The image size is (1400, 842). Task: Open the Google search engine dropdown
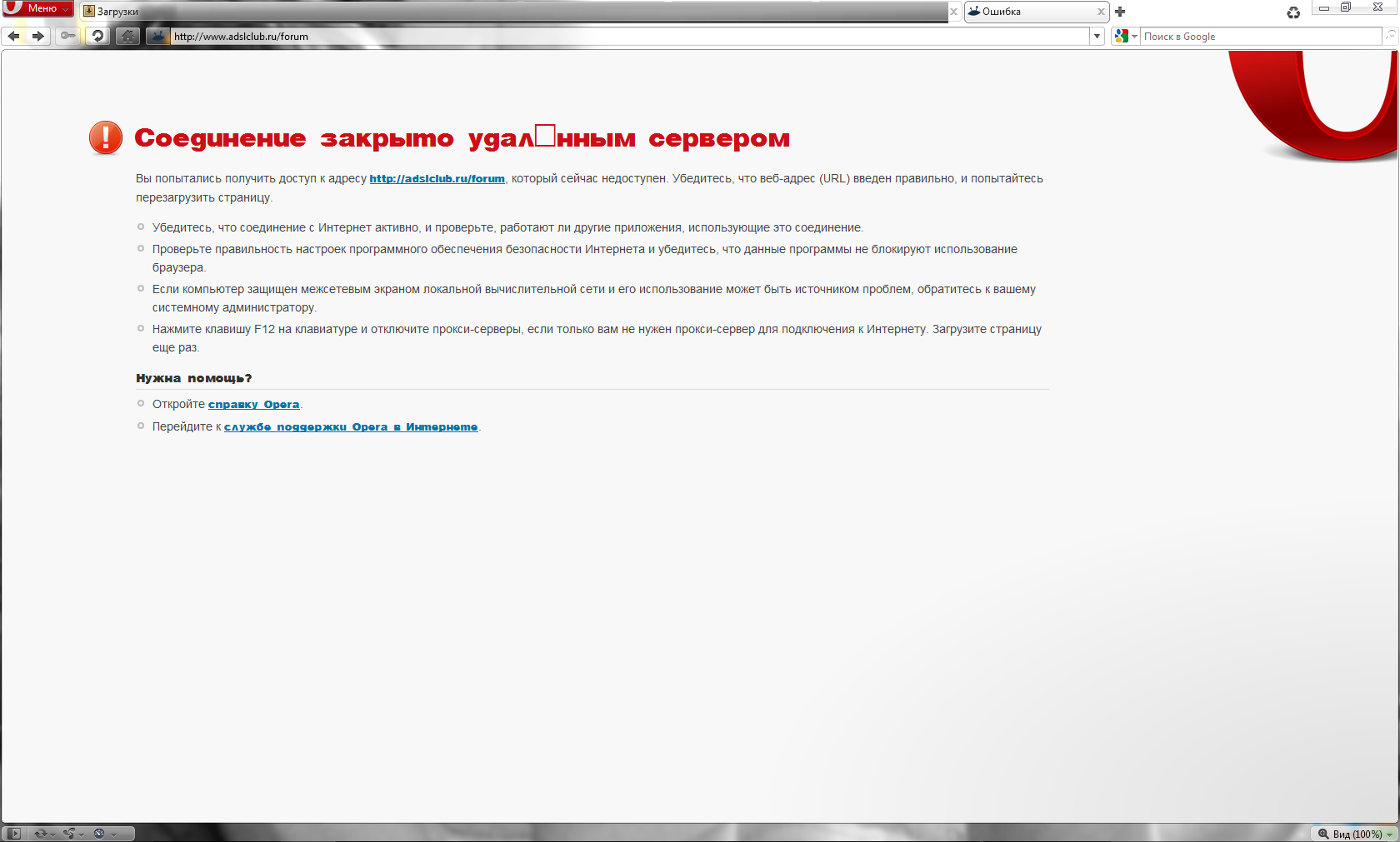[x=1125, y=36]
